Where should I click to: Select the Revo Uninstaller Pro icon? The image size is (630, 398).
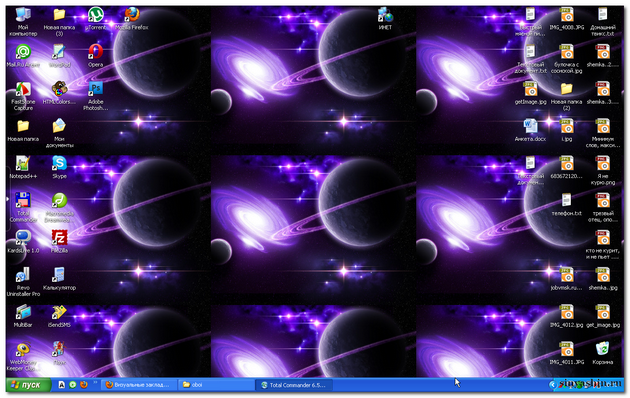point(23,281)
